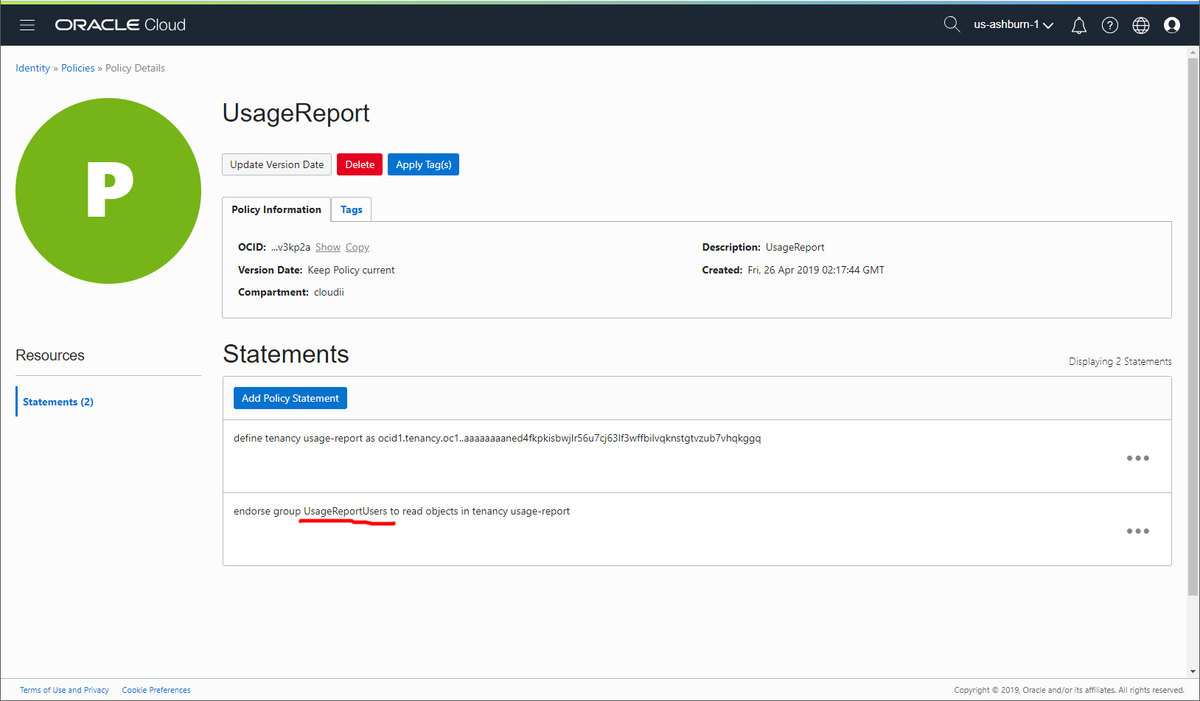Click the Apply Tag(s) button

coord(423,164)
